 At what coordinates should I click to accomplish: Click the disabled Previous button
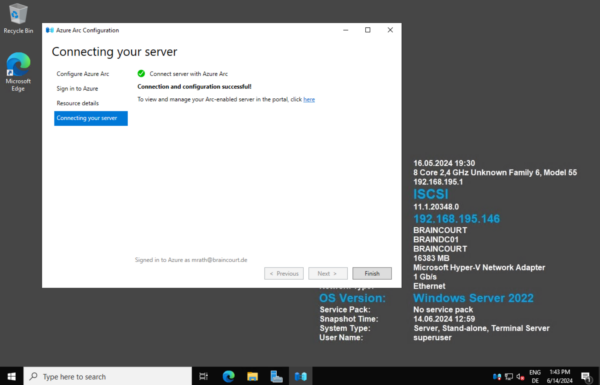point(284,274)
